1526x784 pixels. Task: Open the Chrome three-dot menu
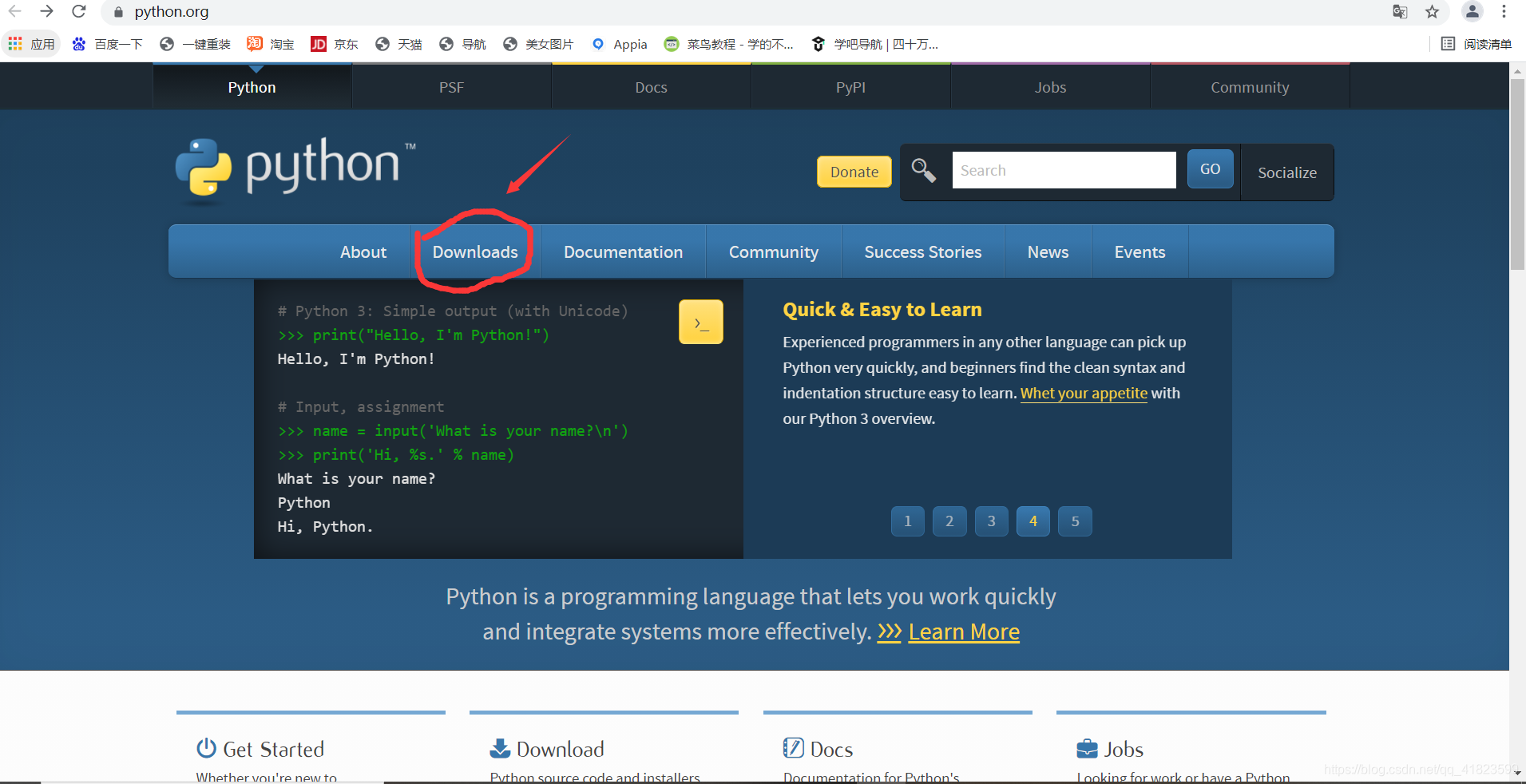pyautogui.click(x=1504, y=11)
